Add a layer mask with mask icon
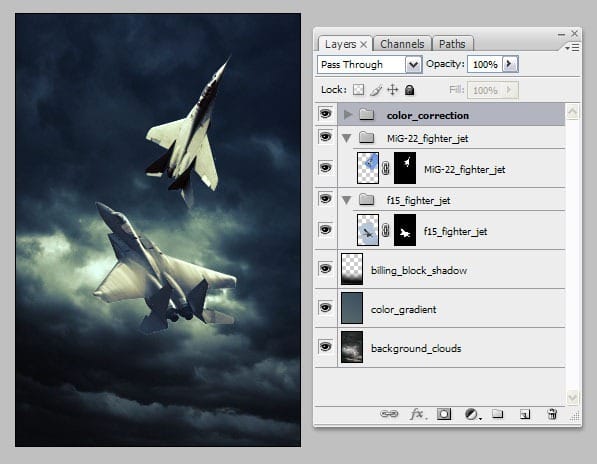 (444, 414)
